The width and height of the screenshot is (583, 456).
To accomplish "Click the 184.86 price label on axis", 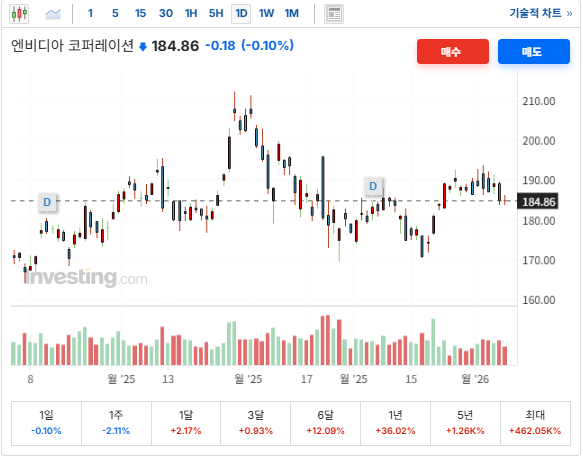I will tap(538, 202).
